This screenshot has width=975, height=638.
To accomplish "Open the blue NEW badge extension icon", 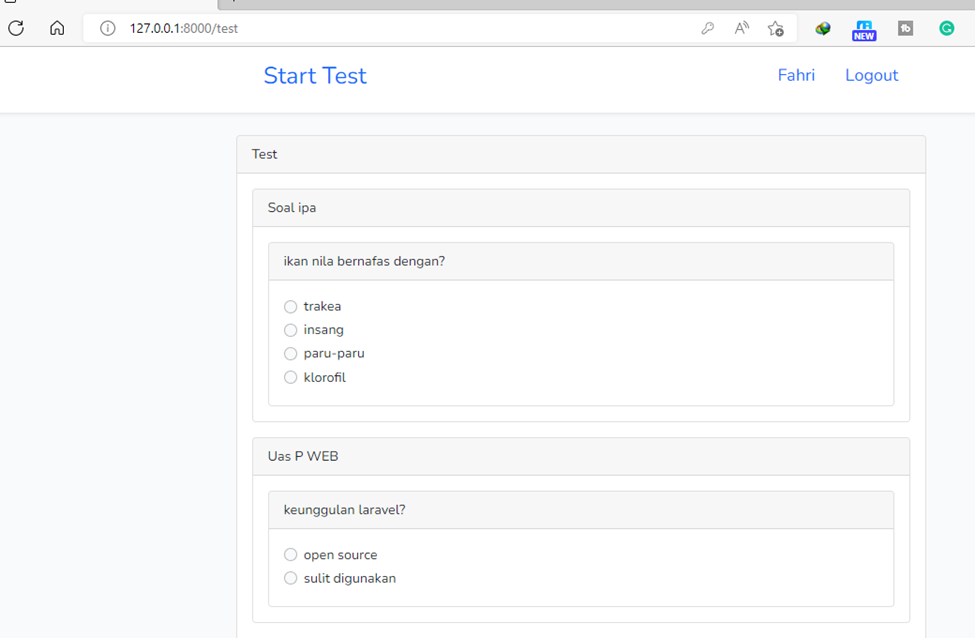I will coord(863,28).
